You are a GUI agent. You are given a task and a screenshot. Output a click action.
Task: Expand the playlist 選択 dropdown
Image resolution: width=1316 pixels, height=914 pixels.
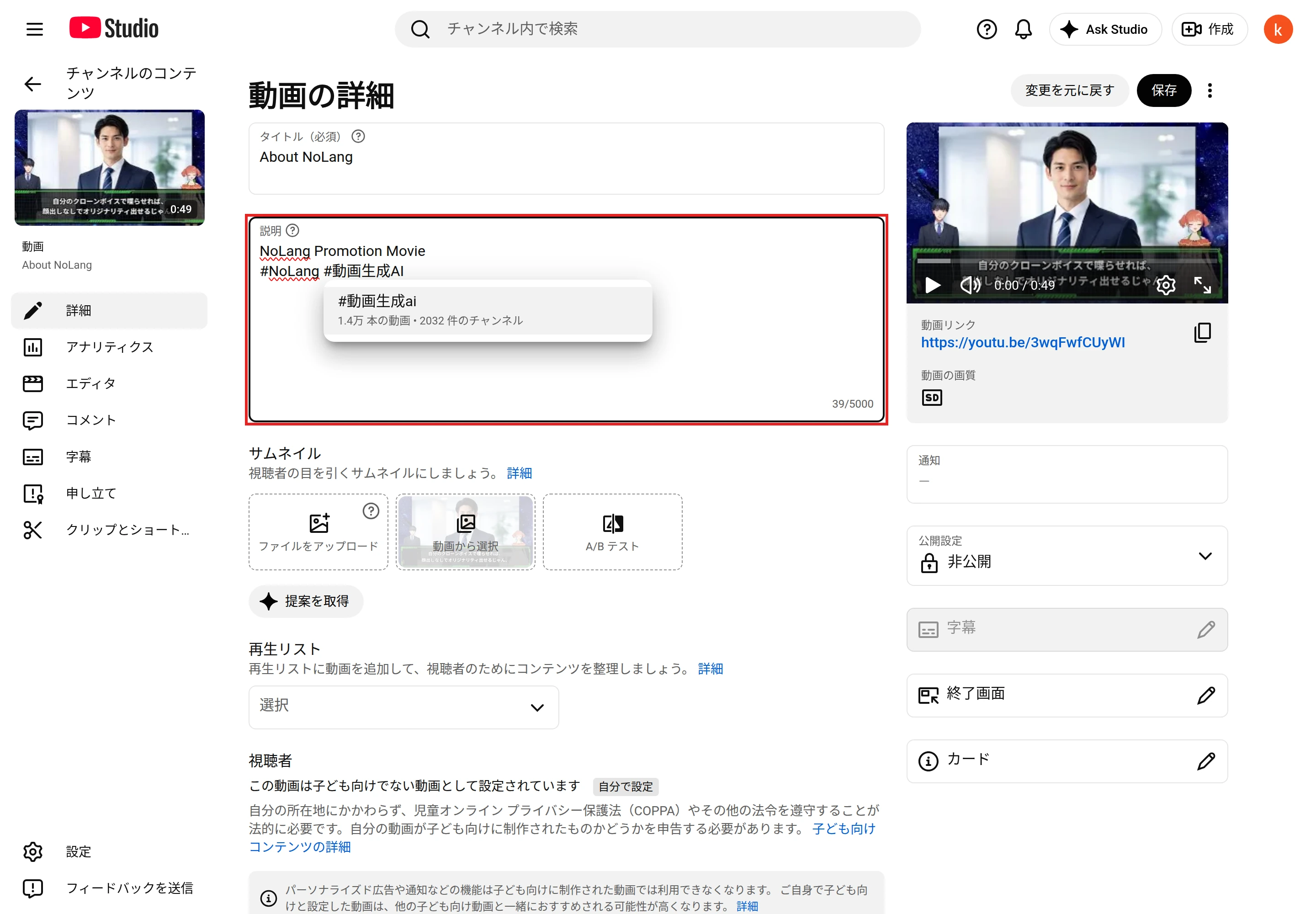(403, 707)
